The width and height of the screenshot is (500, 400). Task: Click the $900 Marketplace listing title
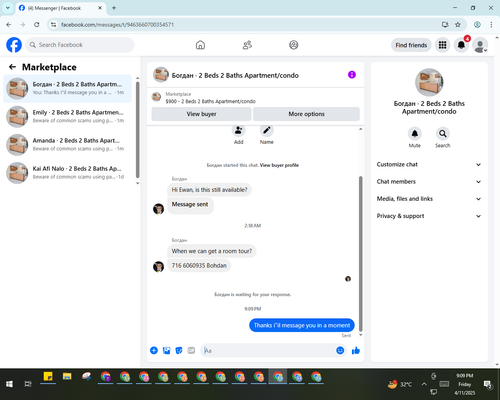coord(211,101)
